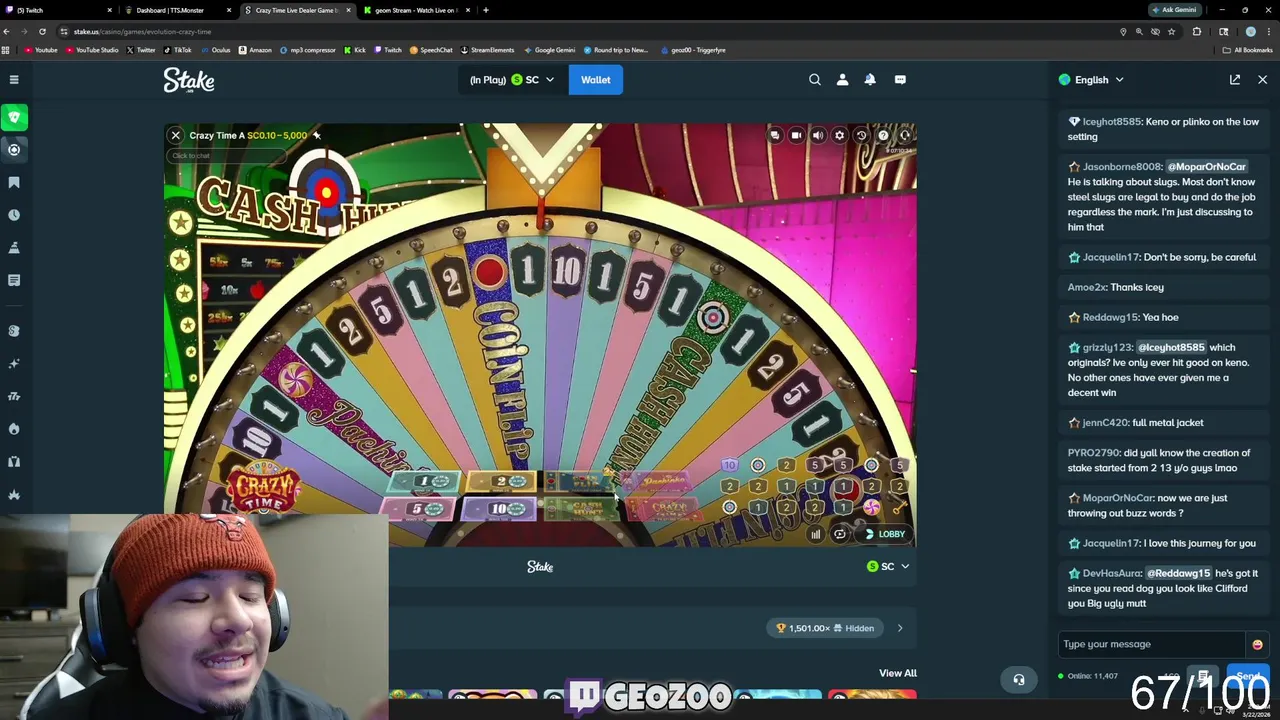The width and height of the screenshot is (1280, 720).
Task: Click jennC420 username in chat
Action: point(1106,423)
